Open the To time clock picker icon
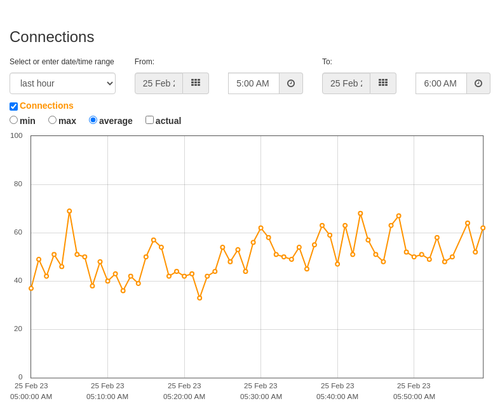The height and width of the screenshot is (403, 500). [x=478, y=83]
